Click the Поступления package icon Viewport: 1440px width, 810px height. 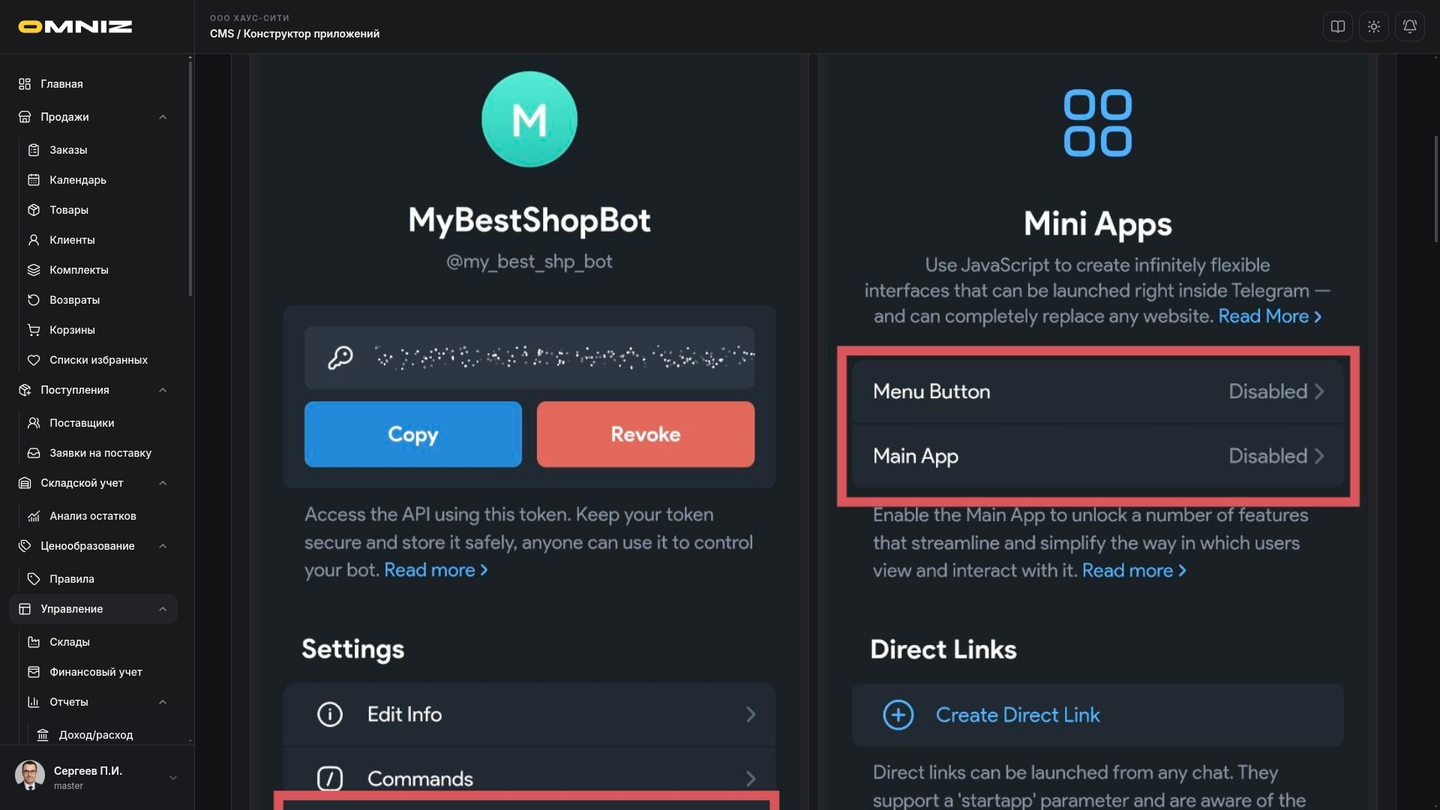point(25,390)
